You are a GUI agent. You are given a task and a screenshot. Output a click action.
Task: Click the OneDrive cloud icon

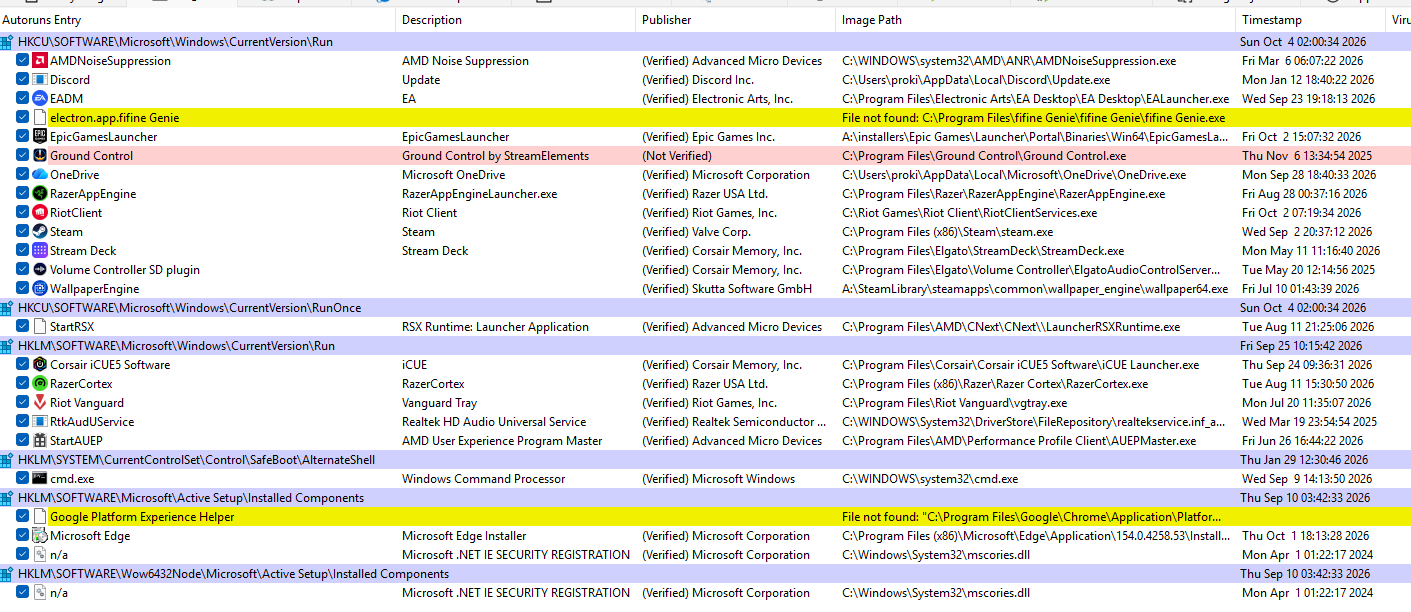[40, 175]
